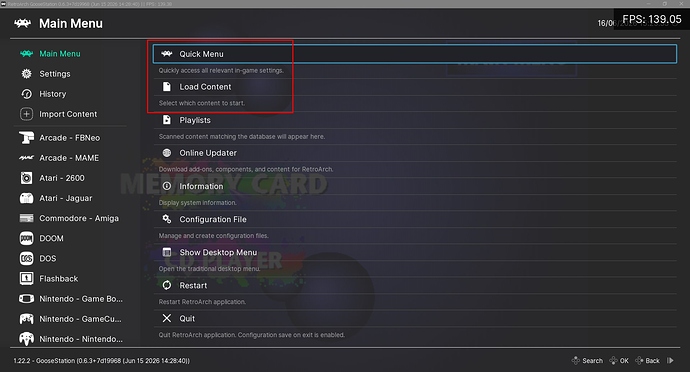Click the Restart circular arrow icon
This screenshot has height=372, width=690.
coord(167,285)
